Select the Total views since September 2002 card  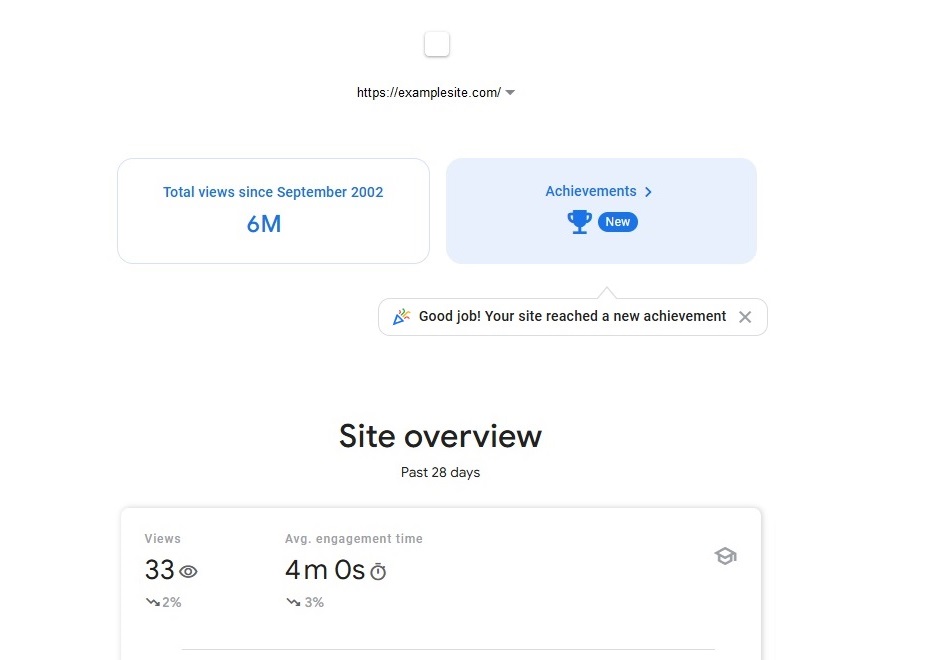[273, 210]
